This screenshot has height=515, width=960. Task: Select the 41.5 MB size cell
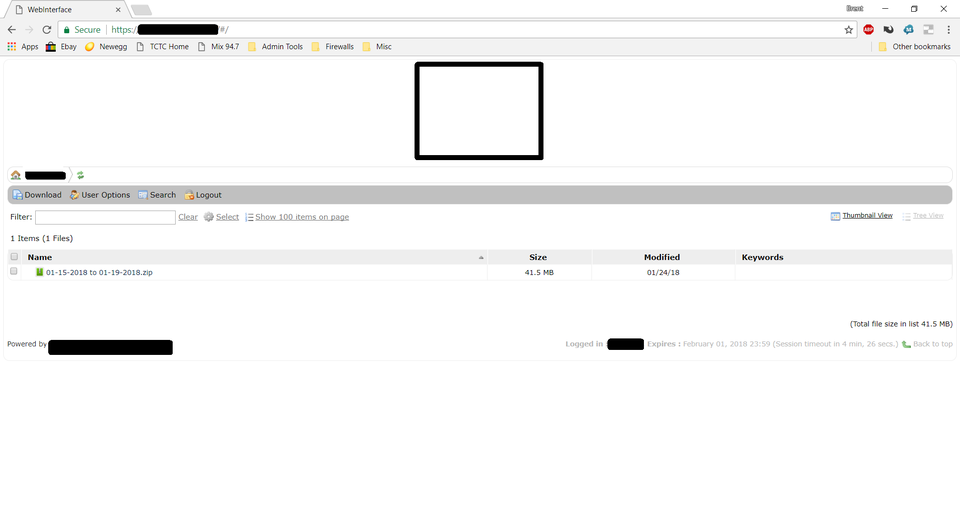click(x=539, y=273)
